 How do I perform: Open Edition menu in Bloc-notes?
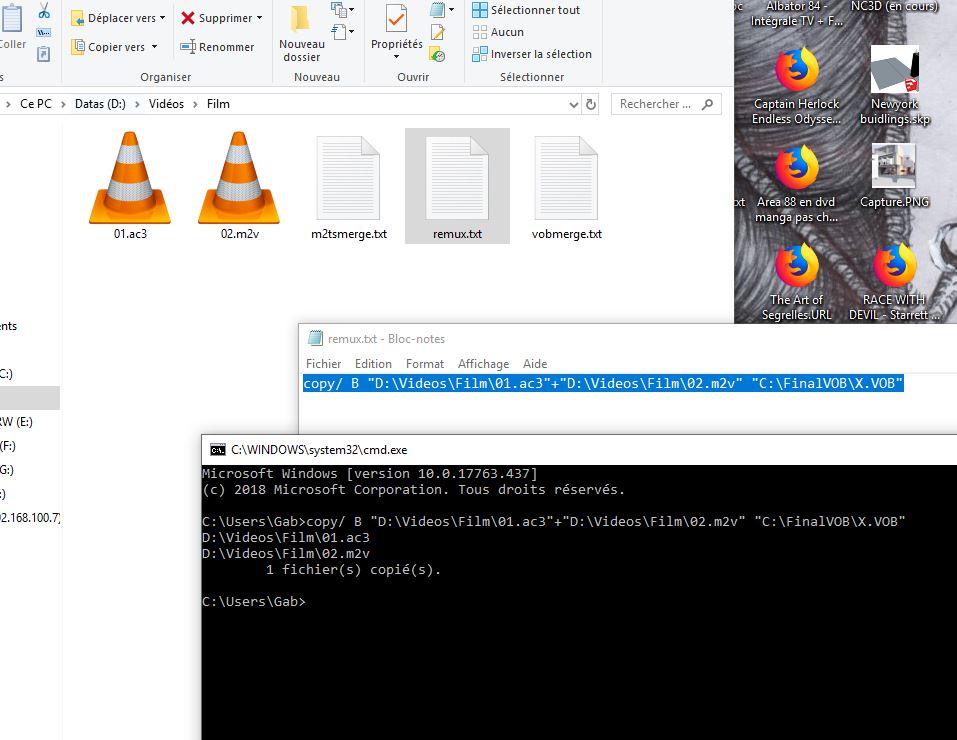click(373, 364)
